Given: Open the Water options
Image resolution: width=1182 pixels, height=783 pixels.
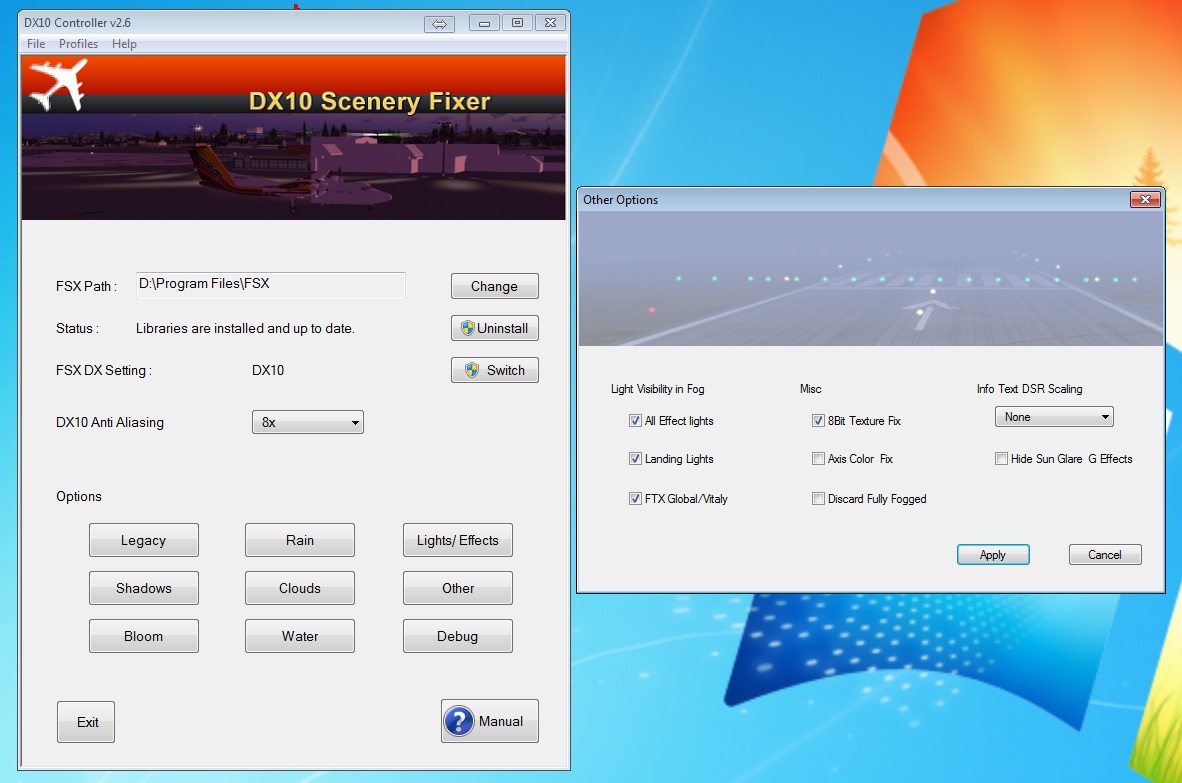Looking at the screenshot, I should (x=299, y=636).
